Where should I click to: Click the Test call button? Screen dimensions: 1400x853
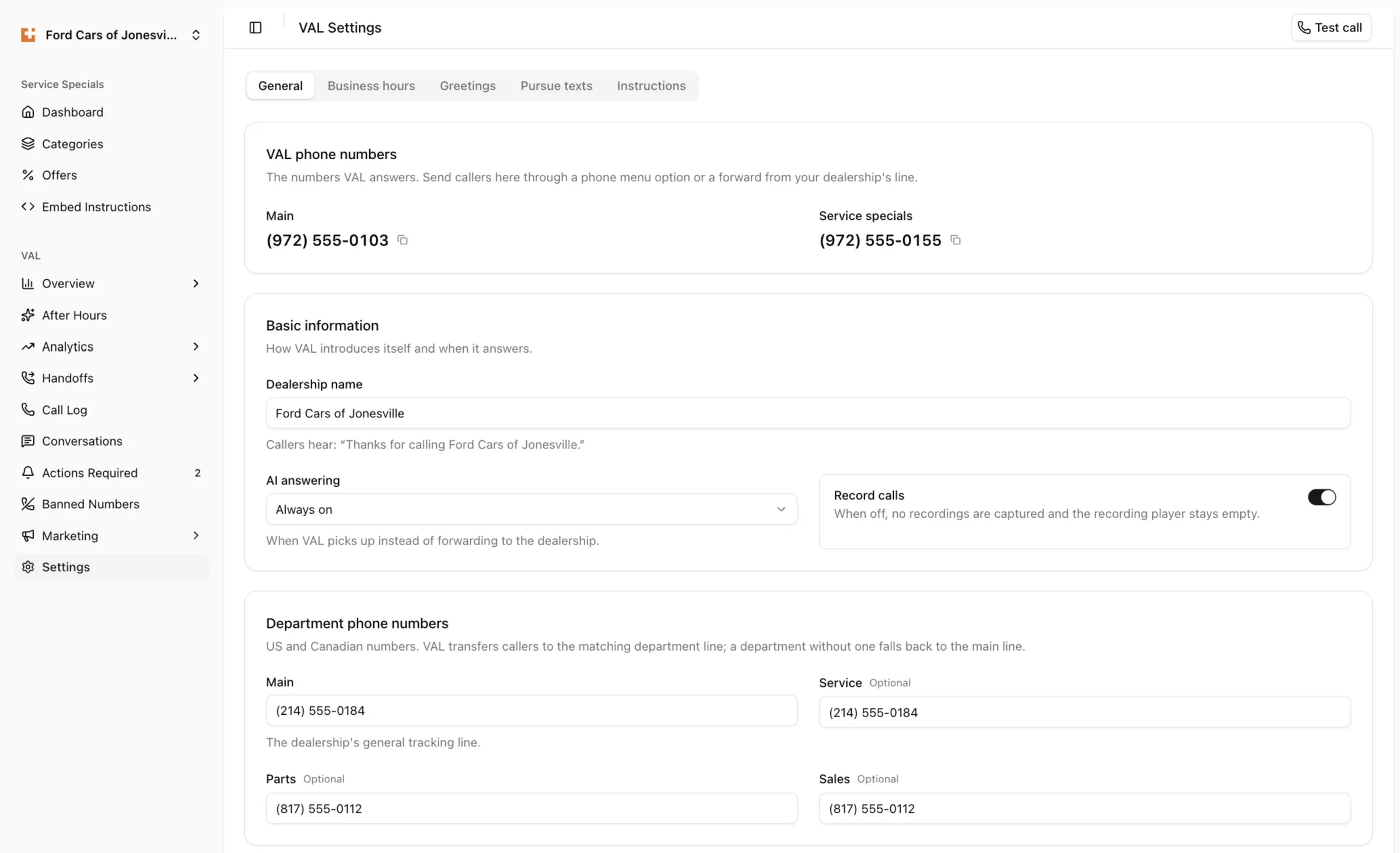[1331, 27]
